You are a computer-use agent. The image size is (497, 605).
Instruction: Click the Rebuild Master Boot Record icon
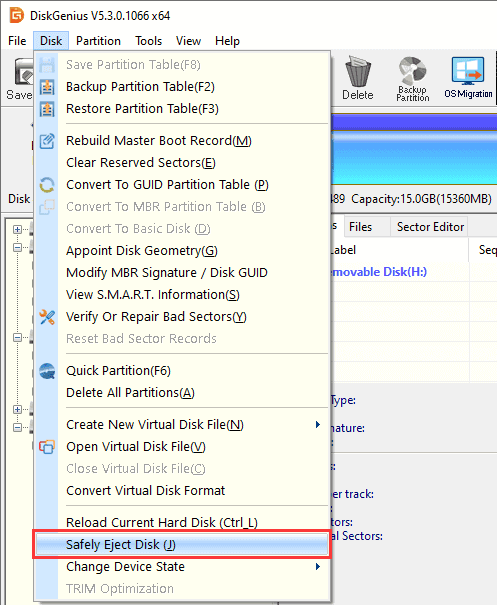(x=47, y=141)
